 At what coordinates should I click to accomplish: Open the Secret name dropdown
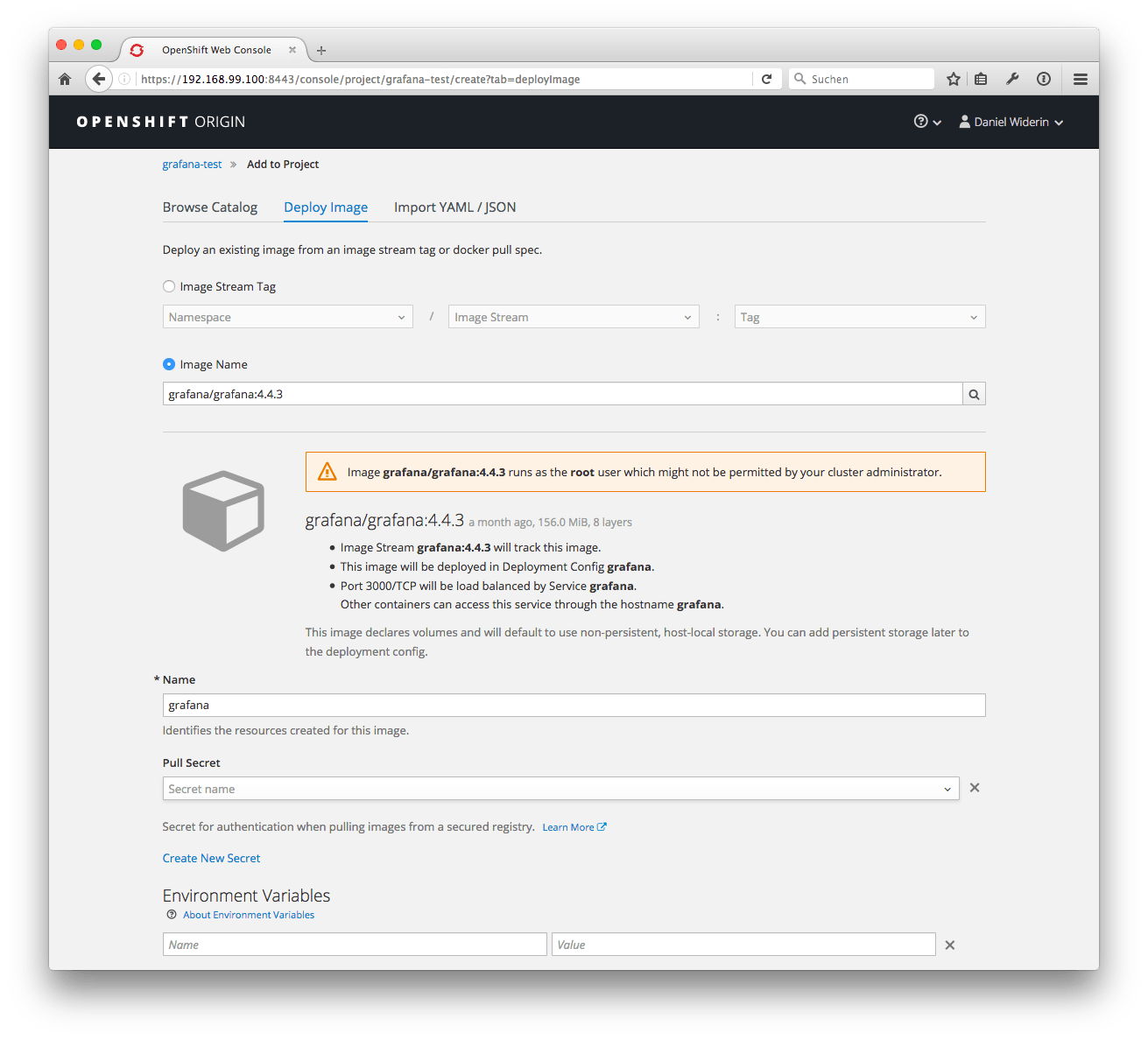coord(561,789)
